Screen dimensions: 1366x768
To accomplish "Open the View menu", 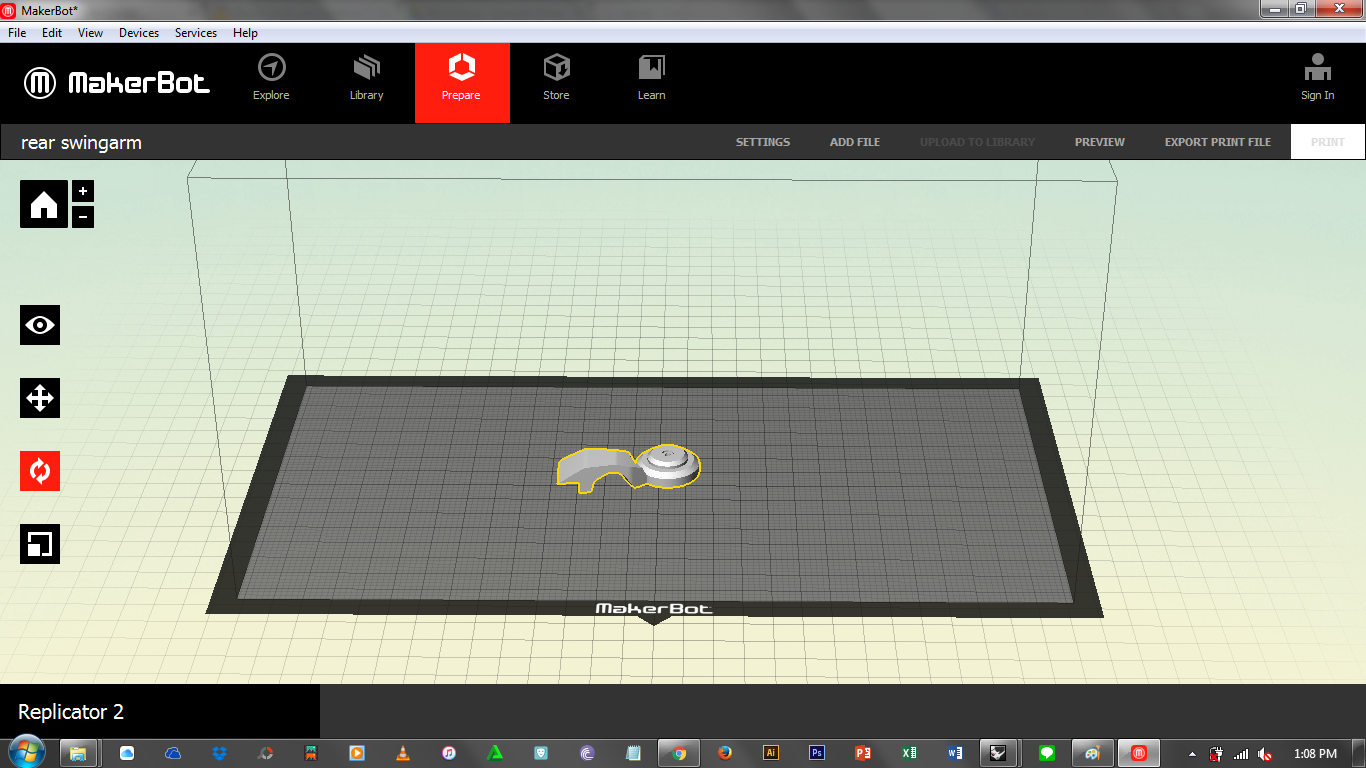I will 91,33.
